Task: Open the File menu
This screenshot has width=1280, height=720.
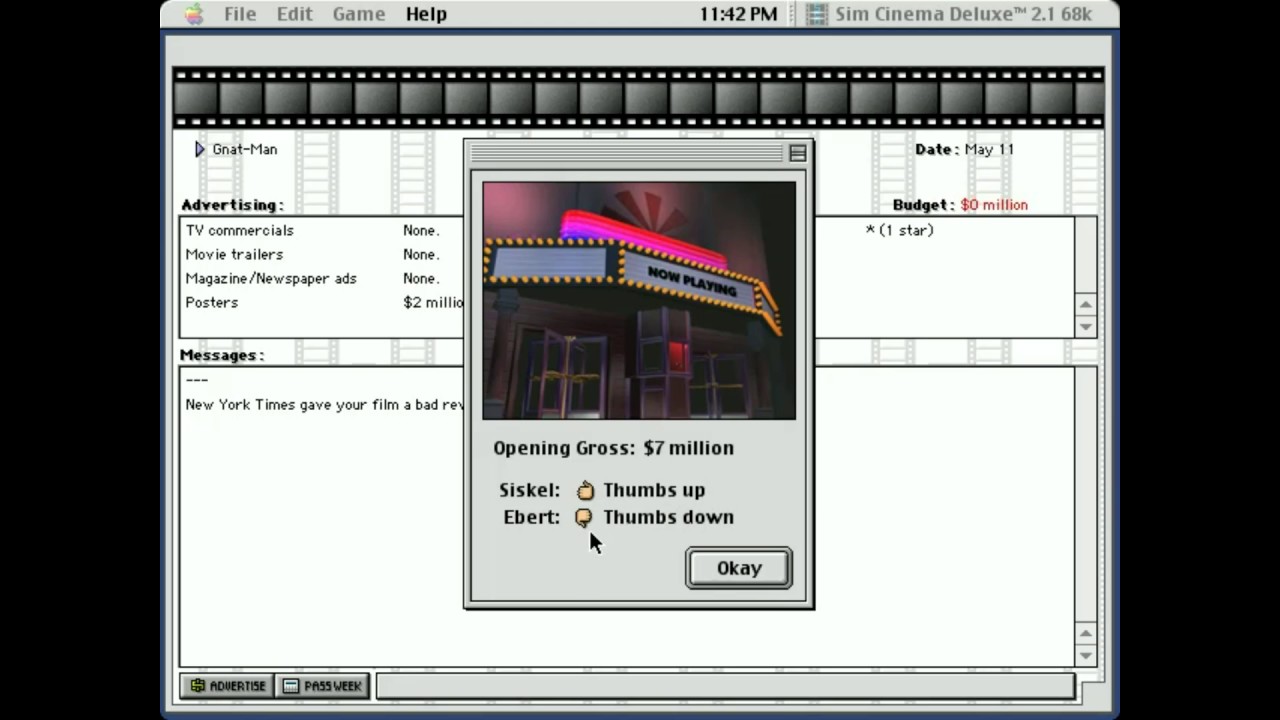Action: [240, 14]
